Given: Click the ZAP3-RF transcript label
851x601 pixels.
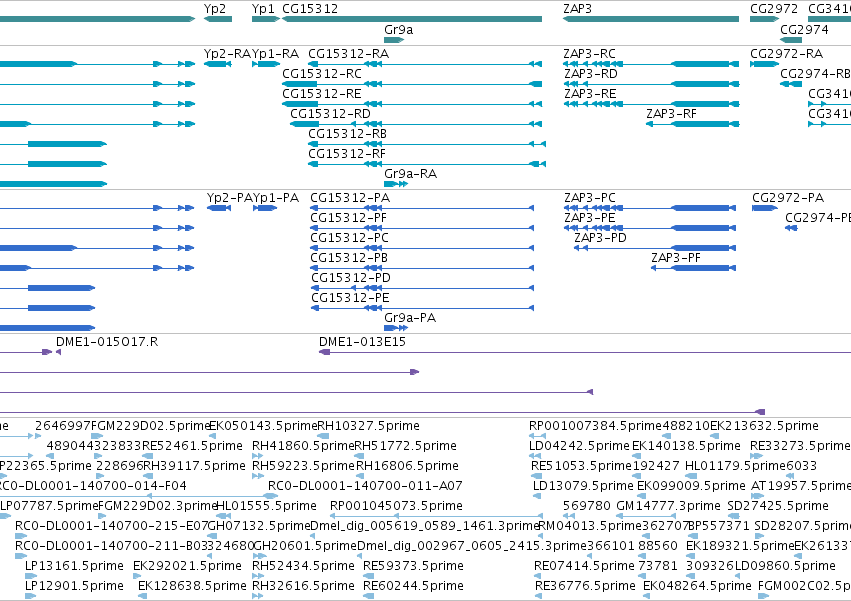Looking at the screenshot, I should (x=671, y=113).
